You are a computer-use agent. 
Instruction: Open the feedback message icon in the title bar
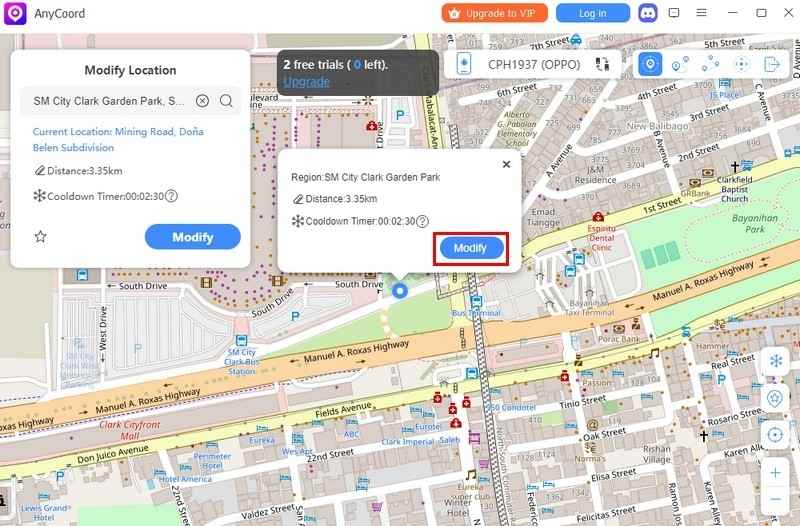(674, 13)
